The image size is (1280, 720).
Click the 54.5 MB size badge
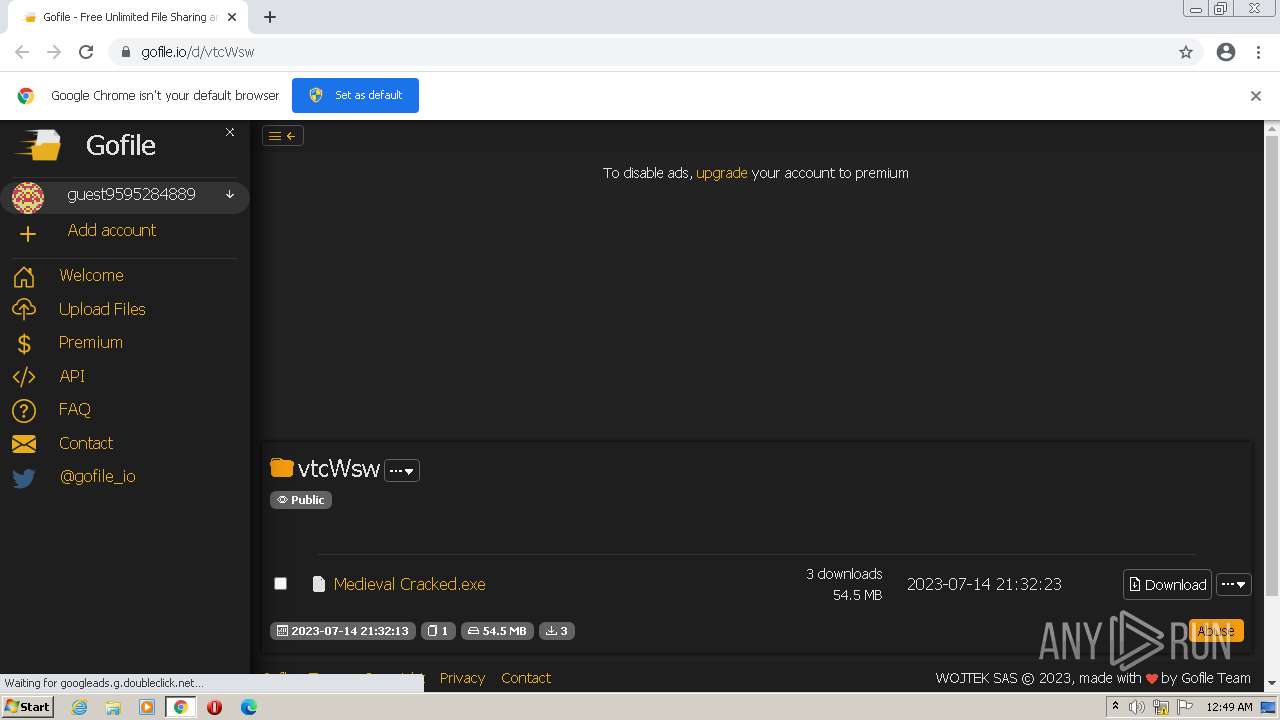coord(497,631)
